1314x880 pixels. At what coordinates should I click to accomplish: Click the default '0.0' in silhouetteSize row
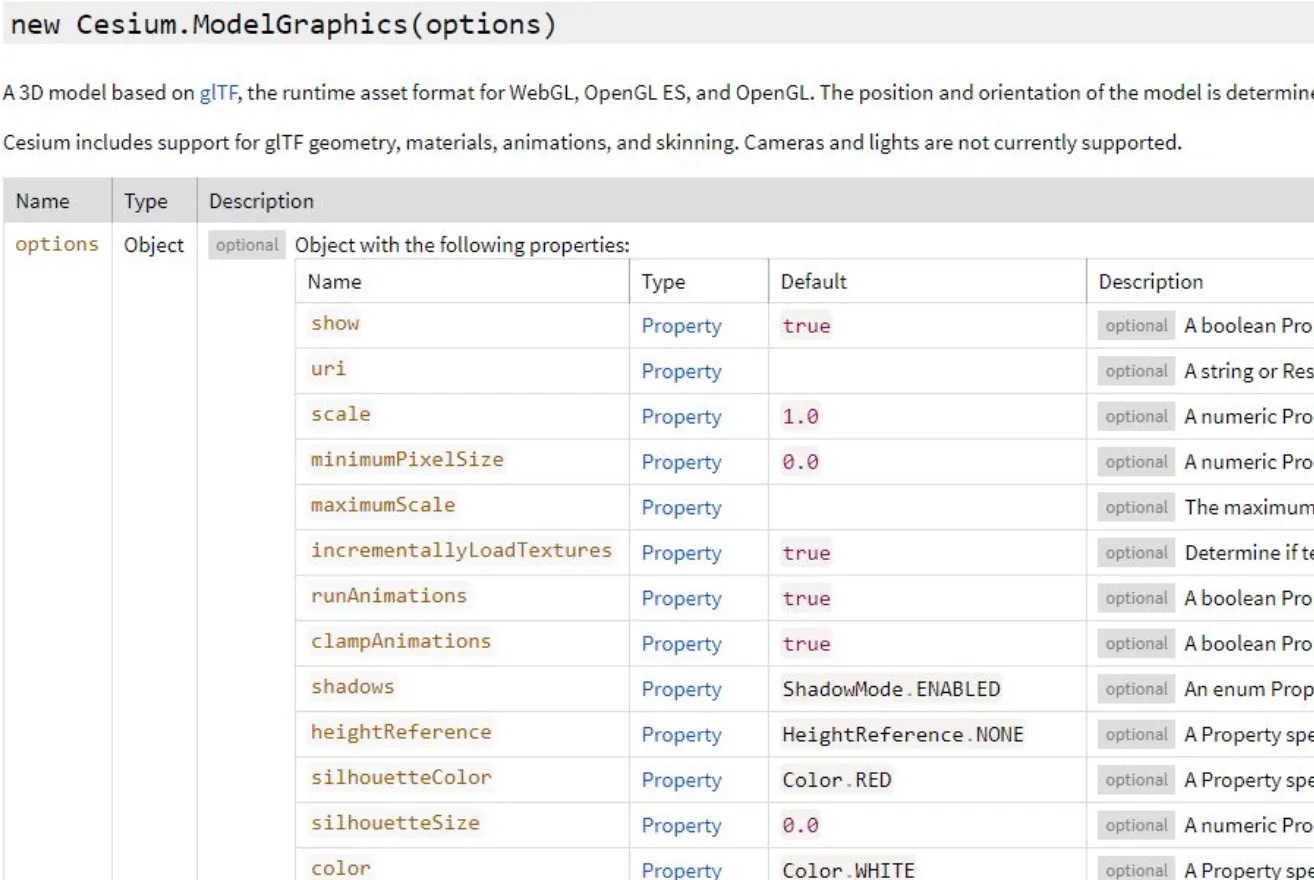tap(800, 825)
